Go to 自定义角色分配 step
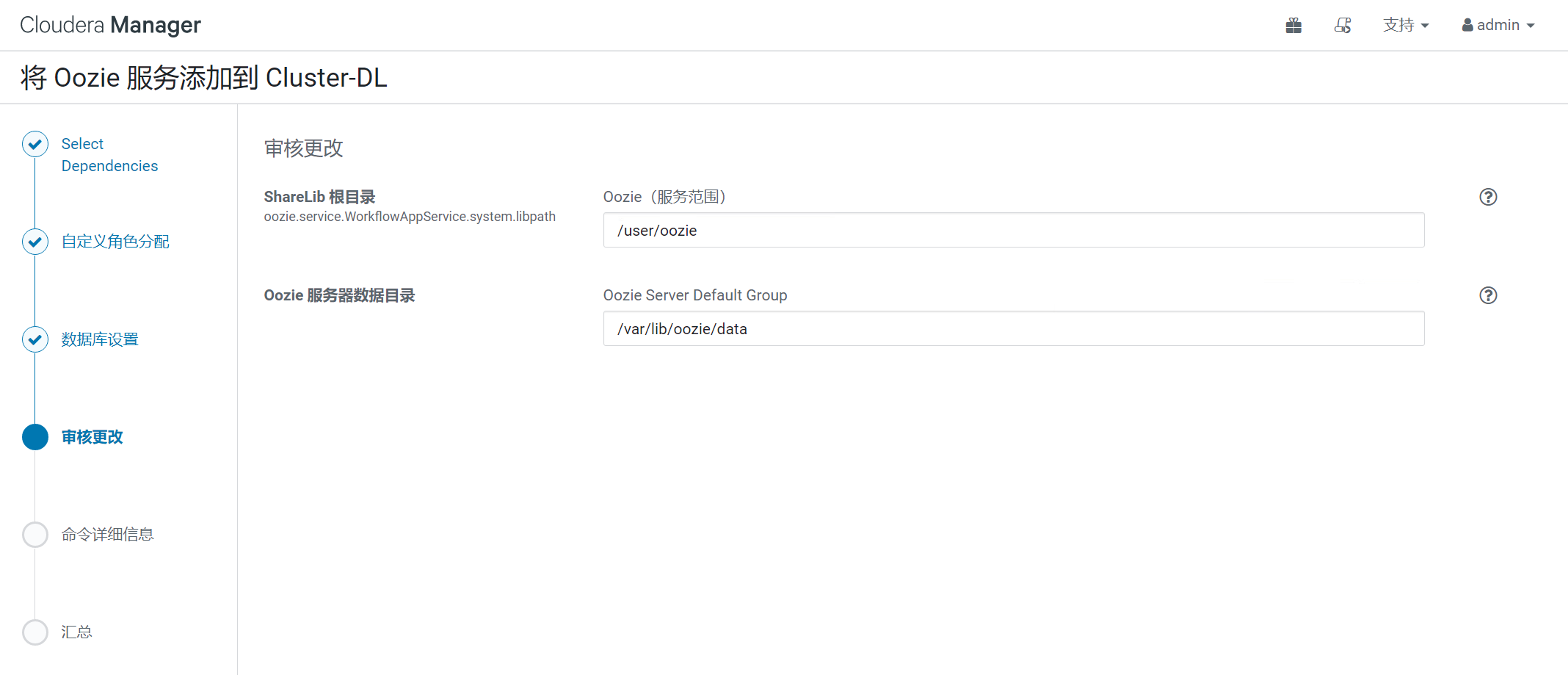This screenshot has height=675, width=1568. tap(115, 242)
